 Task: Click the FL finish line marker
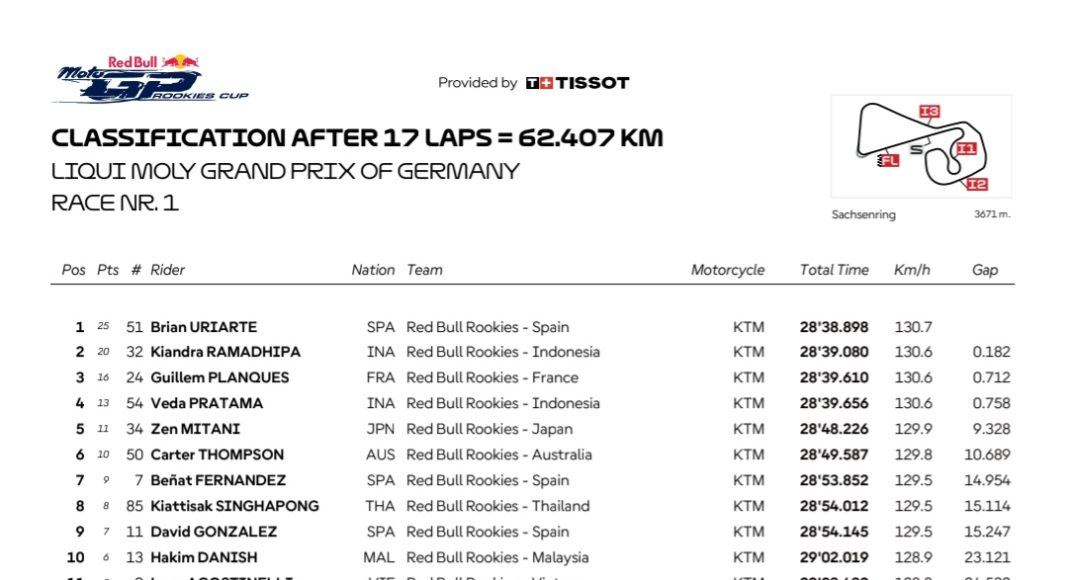[888, 160]
